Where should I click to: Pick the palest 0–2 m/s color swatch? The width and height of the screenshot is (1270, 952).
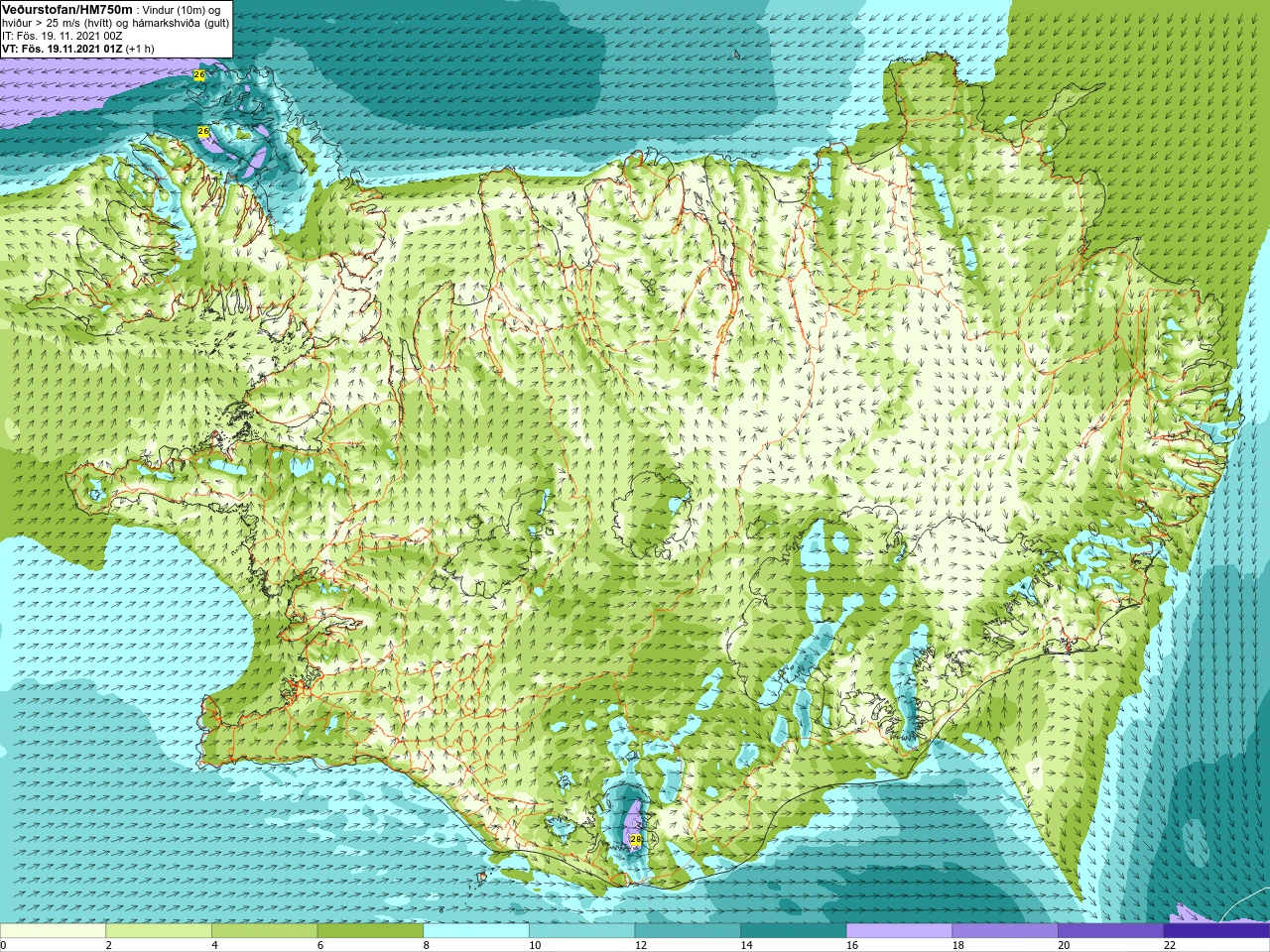pos(53,931)
